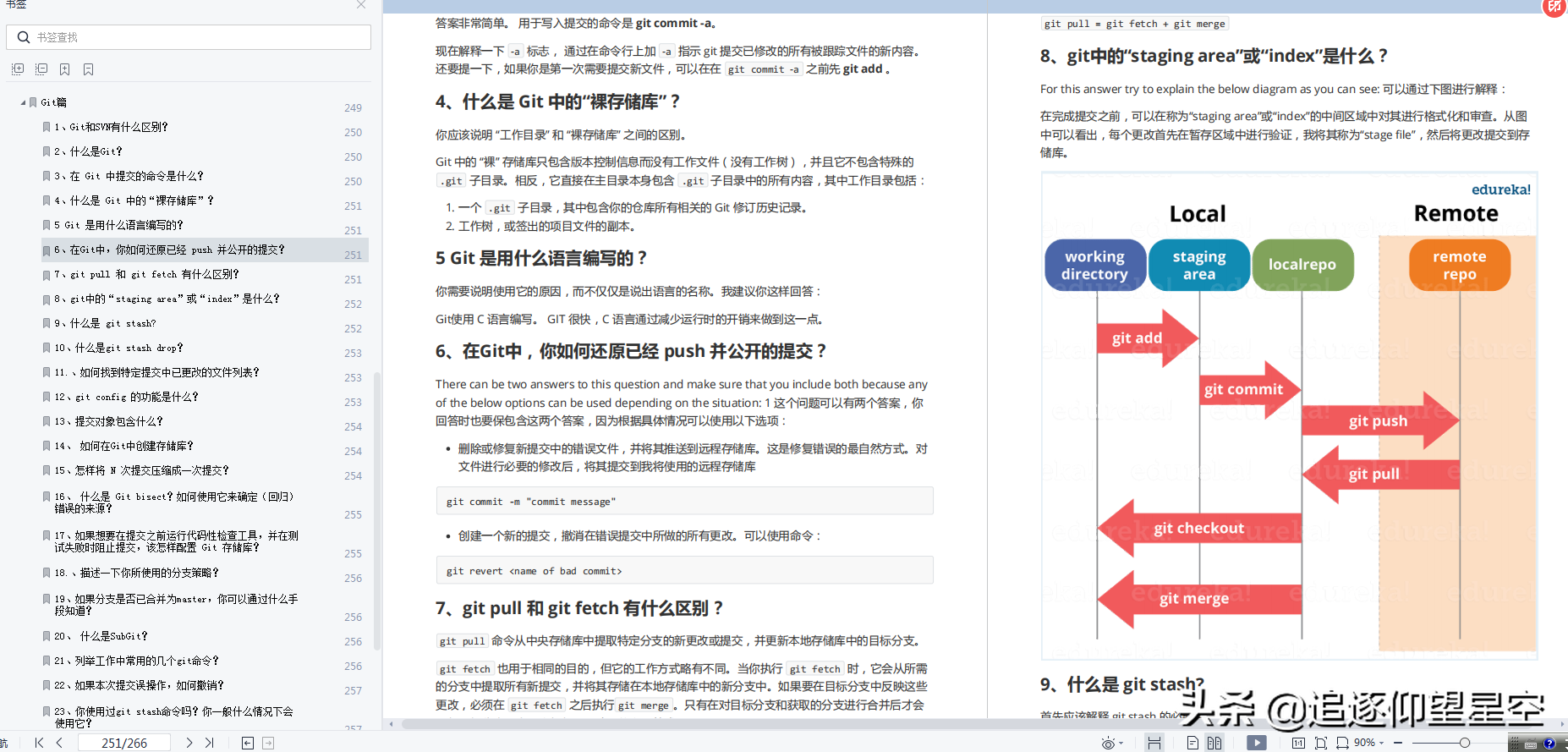This screenshot has height=752, width=1568.
Task: Click the page number field 251/266
Action: (124, 743)
